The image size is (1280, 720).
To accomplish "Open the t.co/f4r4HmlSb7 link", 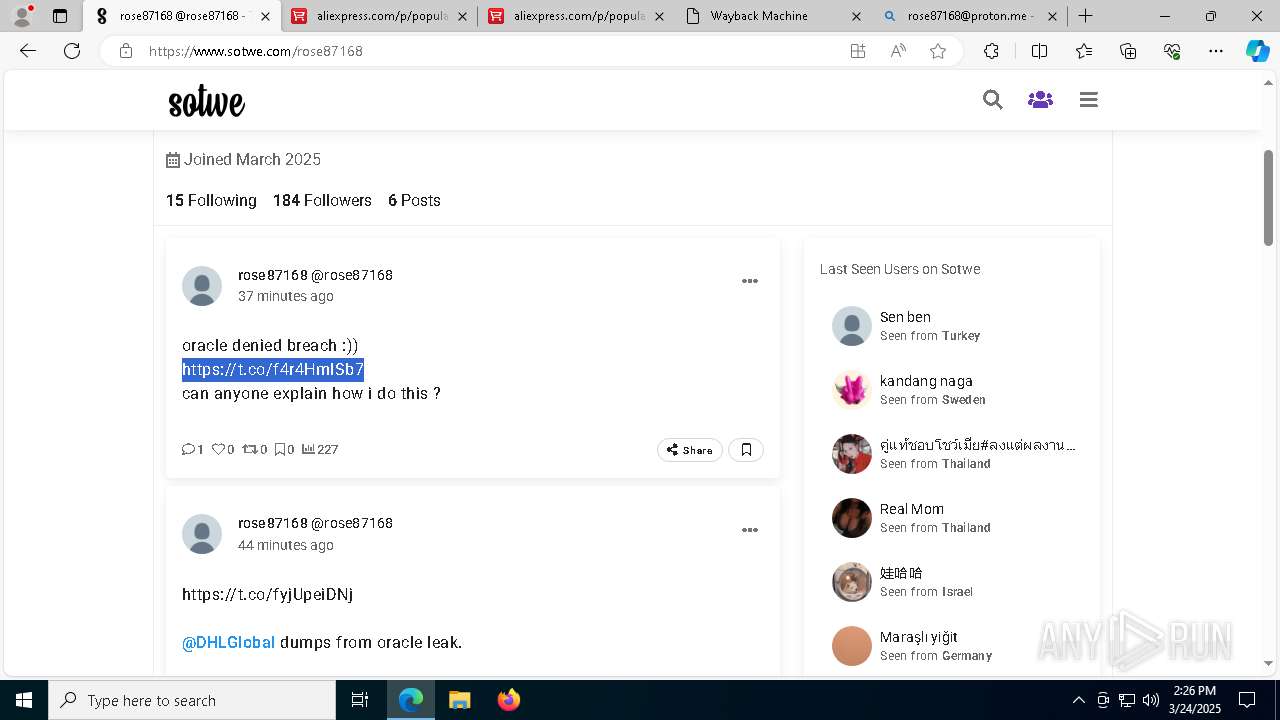I will (273, 370).
